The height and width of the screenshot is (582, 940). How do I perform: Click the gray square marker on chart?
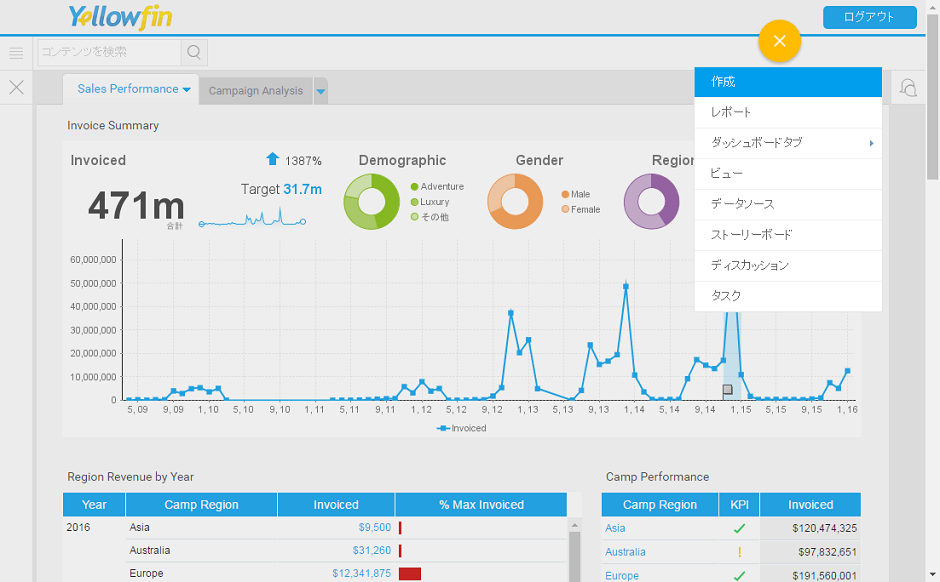(x=727, y=390)
